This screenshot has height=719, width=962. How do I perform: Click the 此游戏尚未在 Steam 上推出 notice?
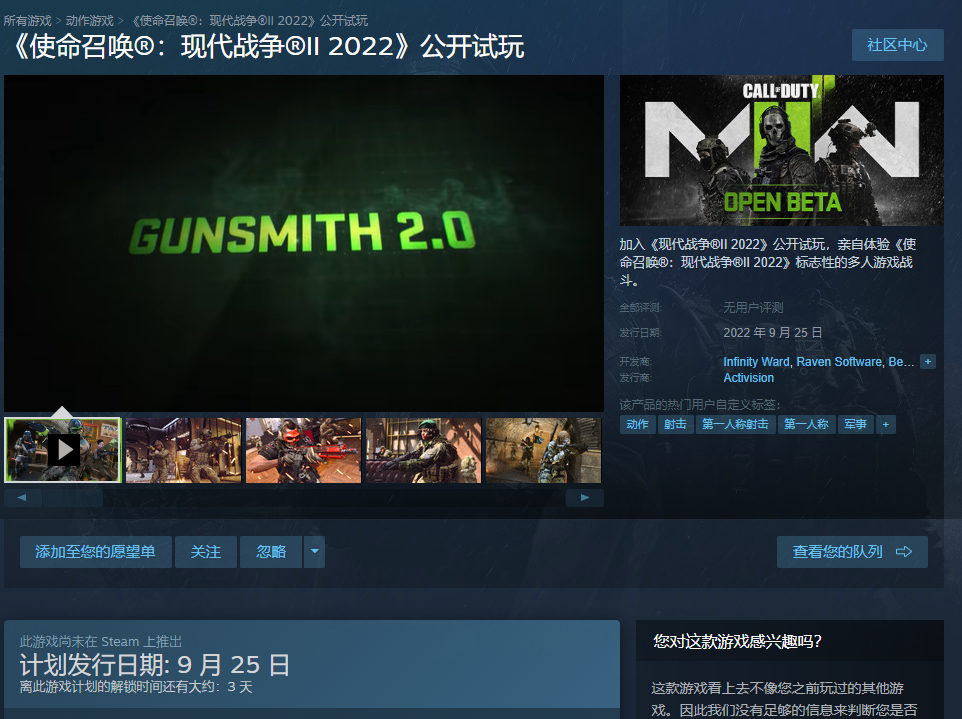[101, 642]
